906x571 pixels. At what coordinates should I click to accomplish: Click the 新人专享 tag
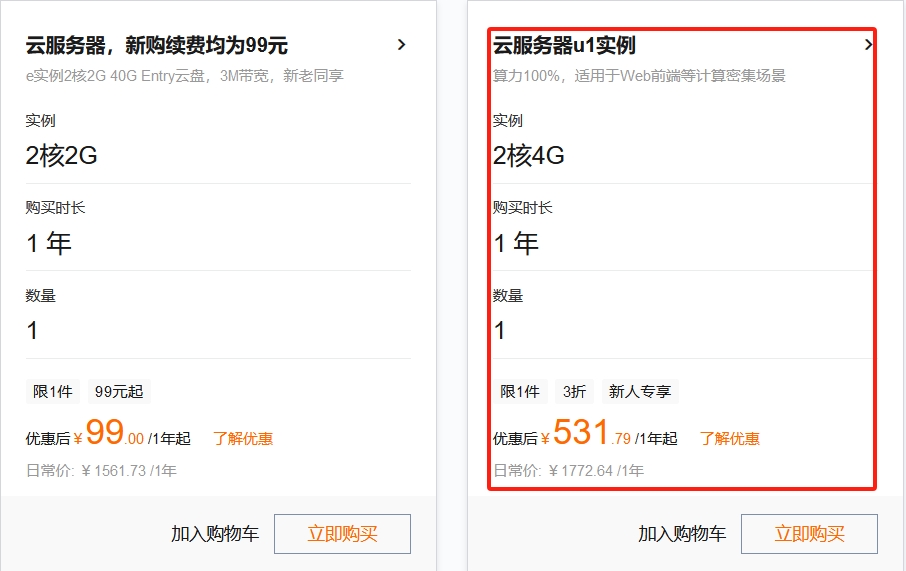tap(640, 391)
